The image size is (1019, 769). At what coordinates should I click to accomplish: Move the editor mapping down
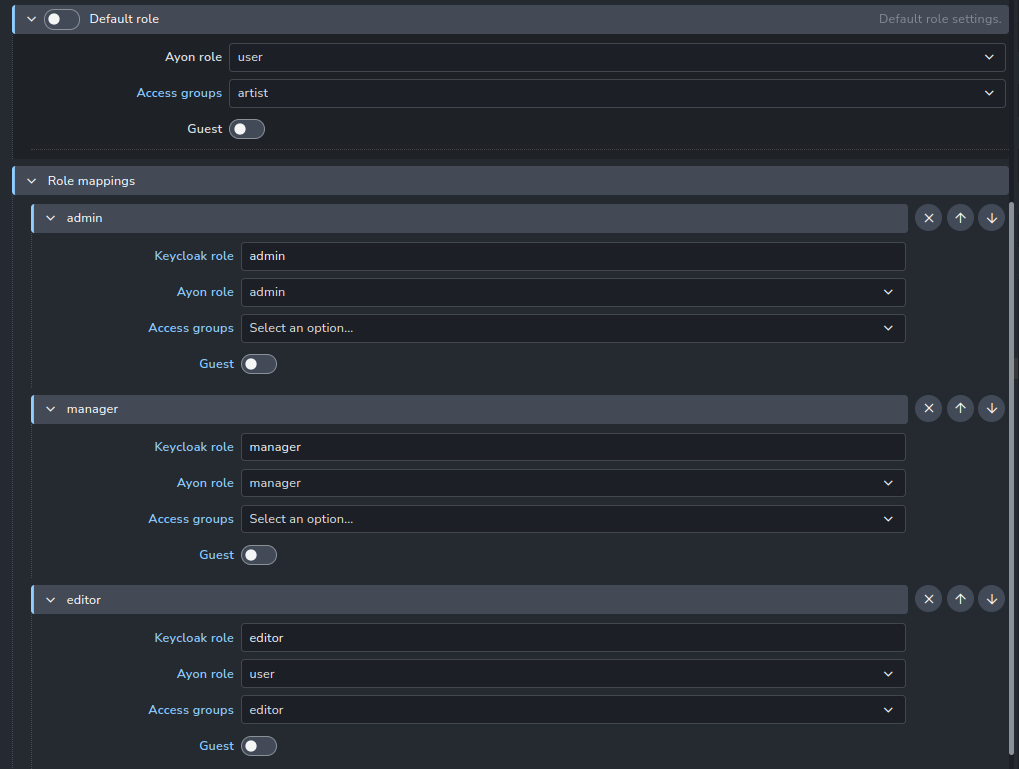click(991, 598)
